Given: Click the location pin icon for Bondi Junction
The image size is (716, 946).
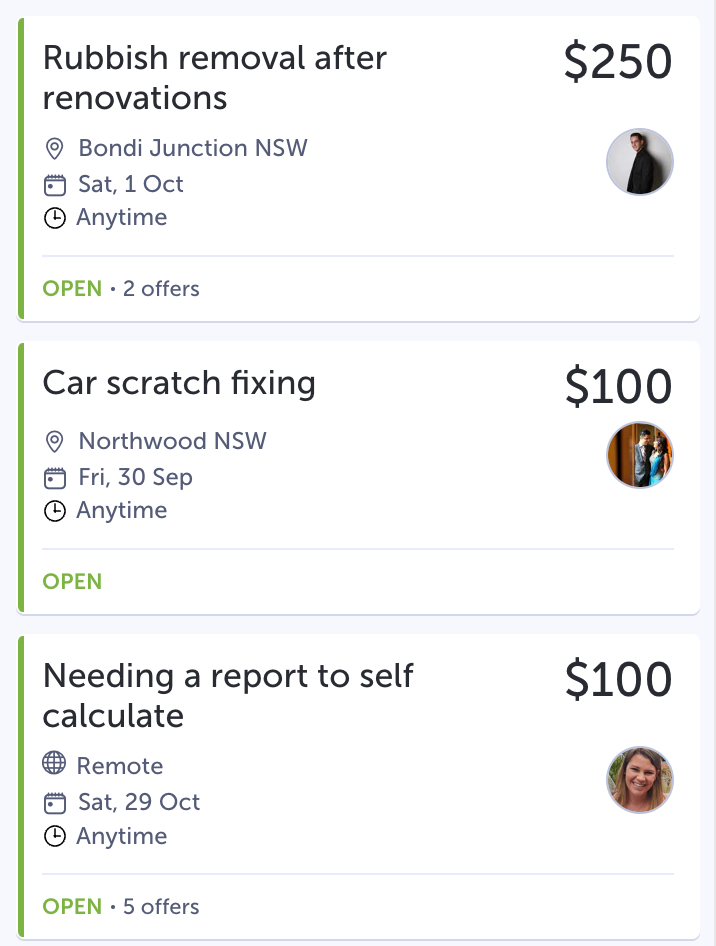Looking at the screenshot, I should (57, 148).
